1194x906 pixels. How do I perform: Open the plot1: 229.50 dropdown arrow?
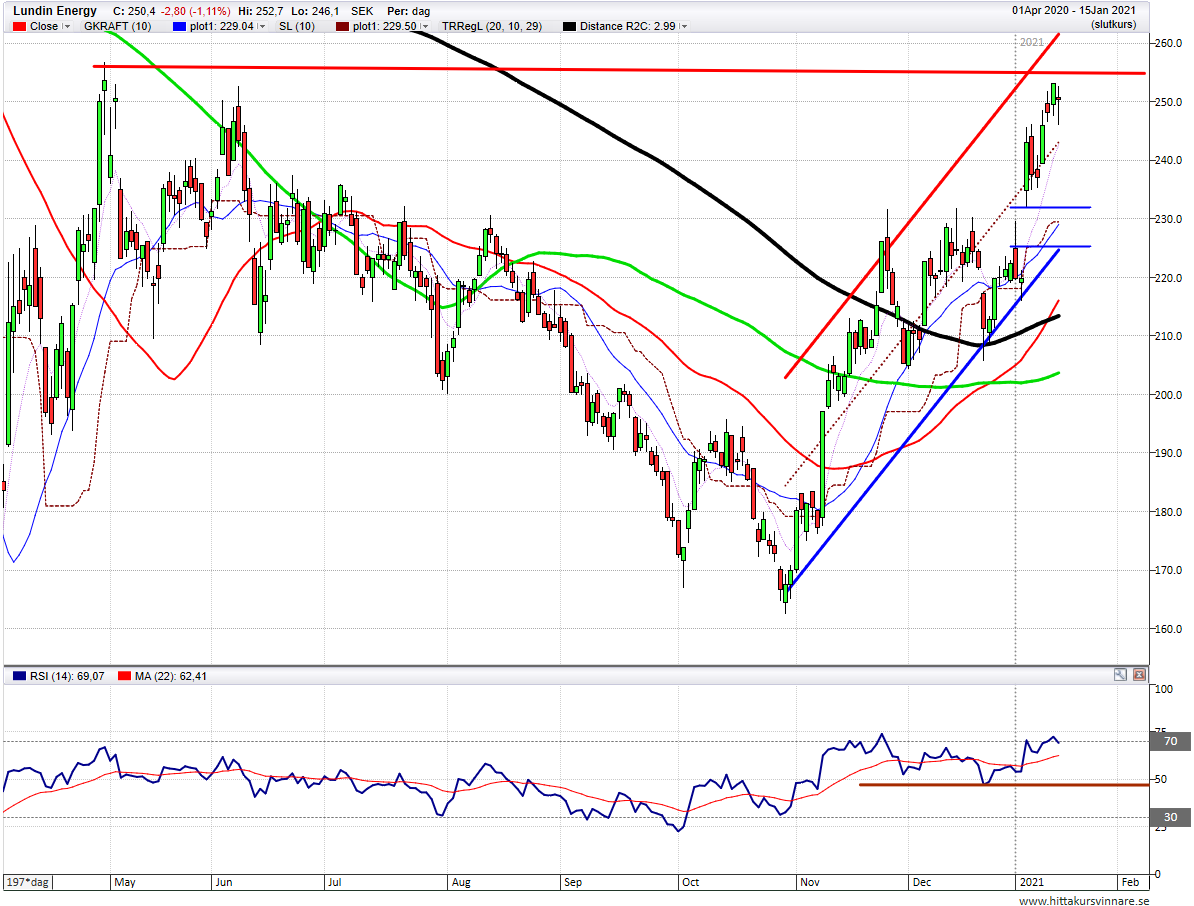point(425,27)
